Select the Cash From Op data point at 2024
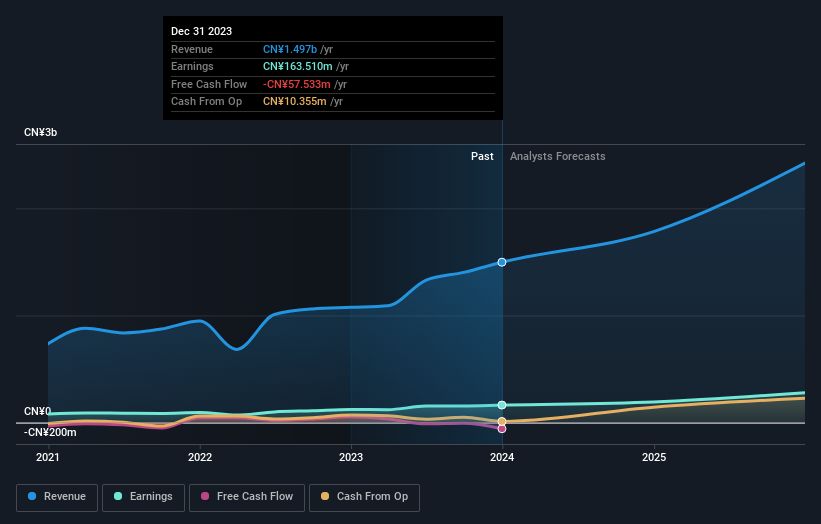This screenshot has height=524, width=821. click(x=502, y=421)
